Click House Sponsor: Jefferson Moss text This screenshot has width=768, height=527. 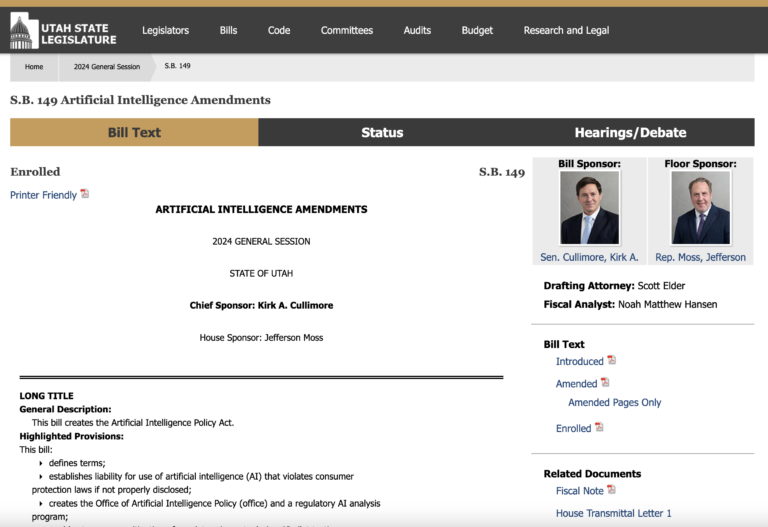pos(261,337)
